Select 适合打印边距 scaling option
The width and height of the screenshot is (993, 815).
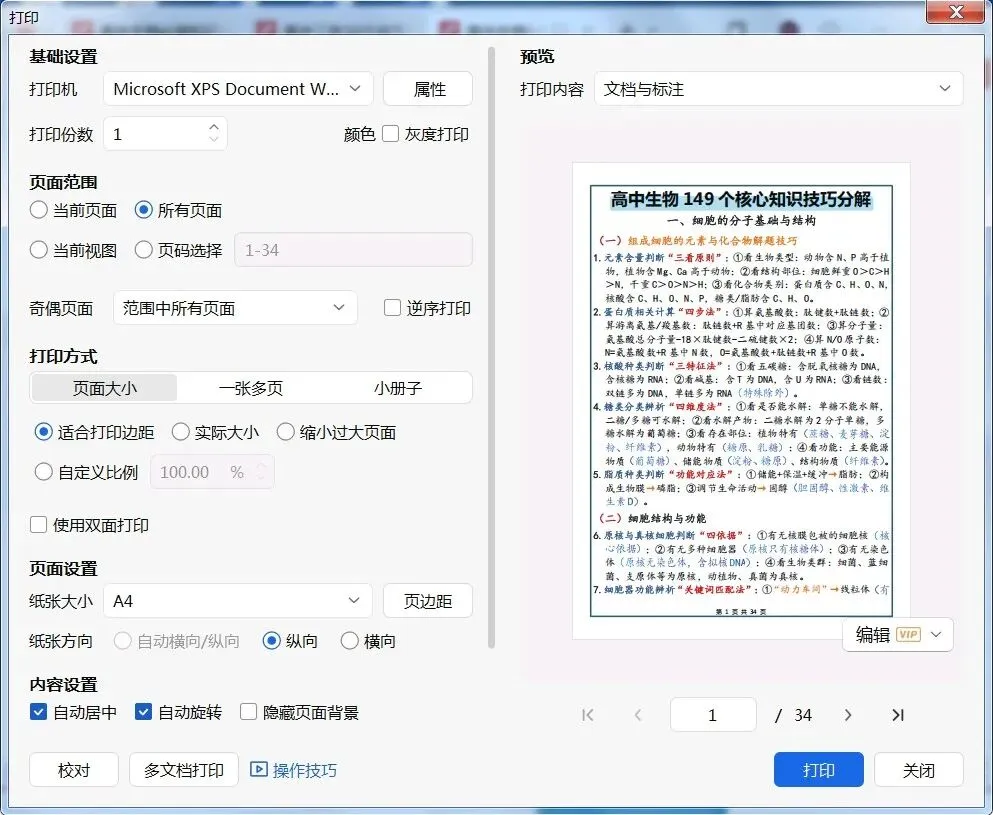tap(43, 433)
